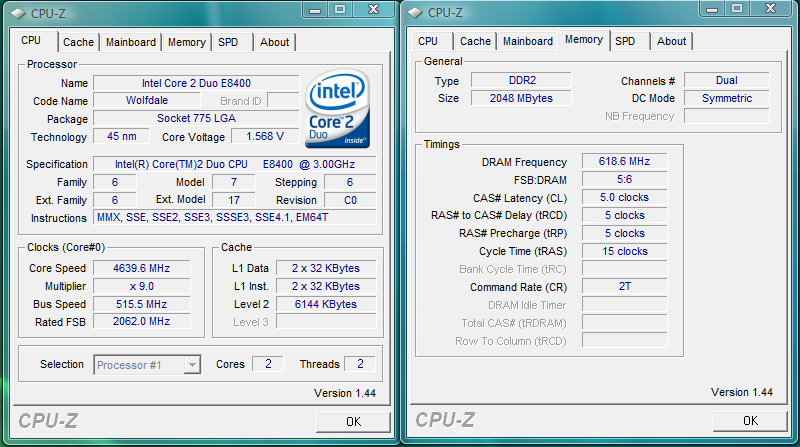Click the tRCD value '5 clocks'
Viewport: 800px width, 447px height.
[624, 215]
